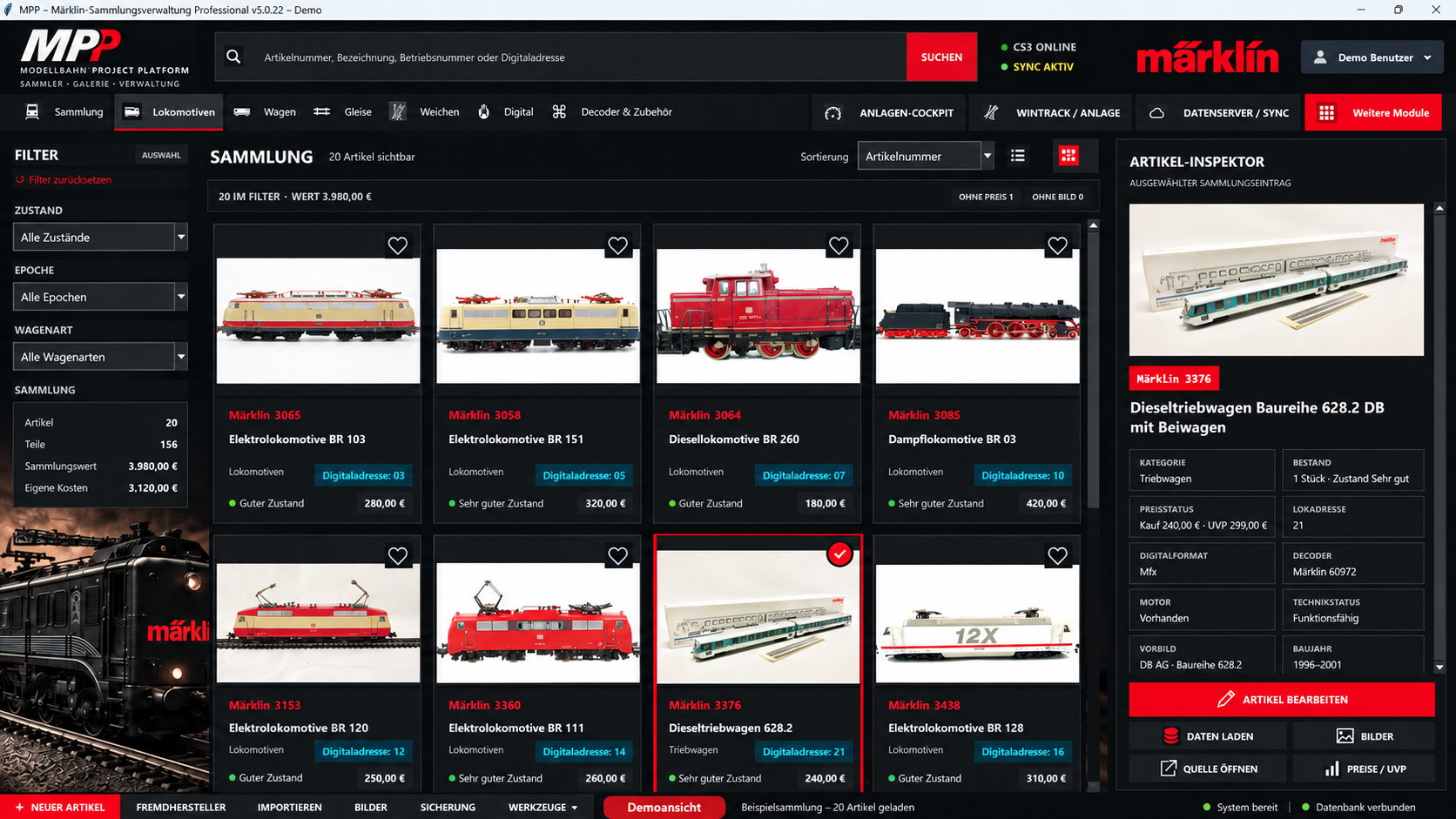Open the Demo Benutzer user menu
The image size is (1456, 819).
[x=1372, y=57]
